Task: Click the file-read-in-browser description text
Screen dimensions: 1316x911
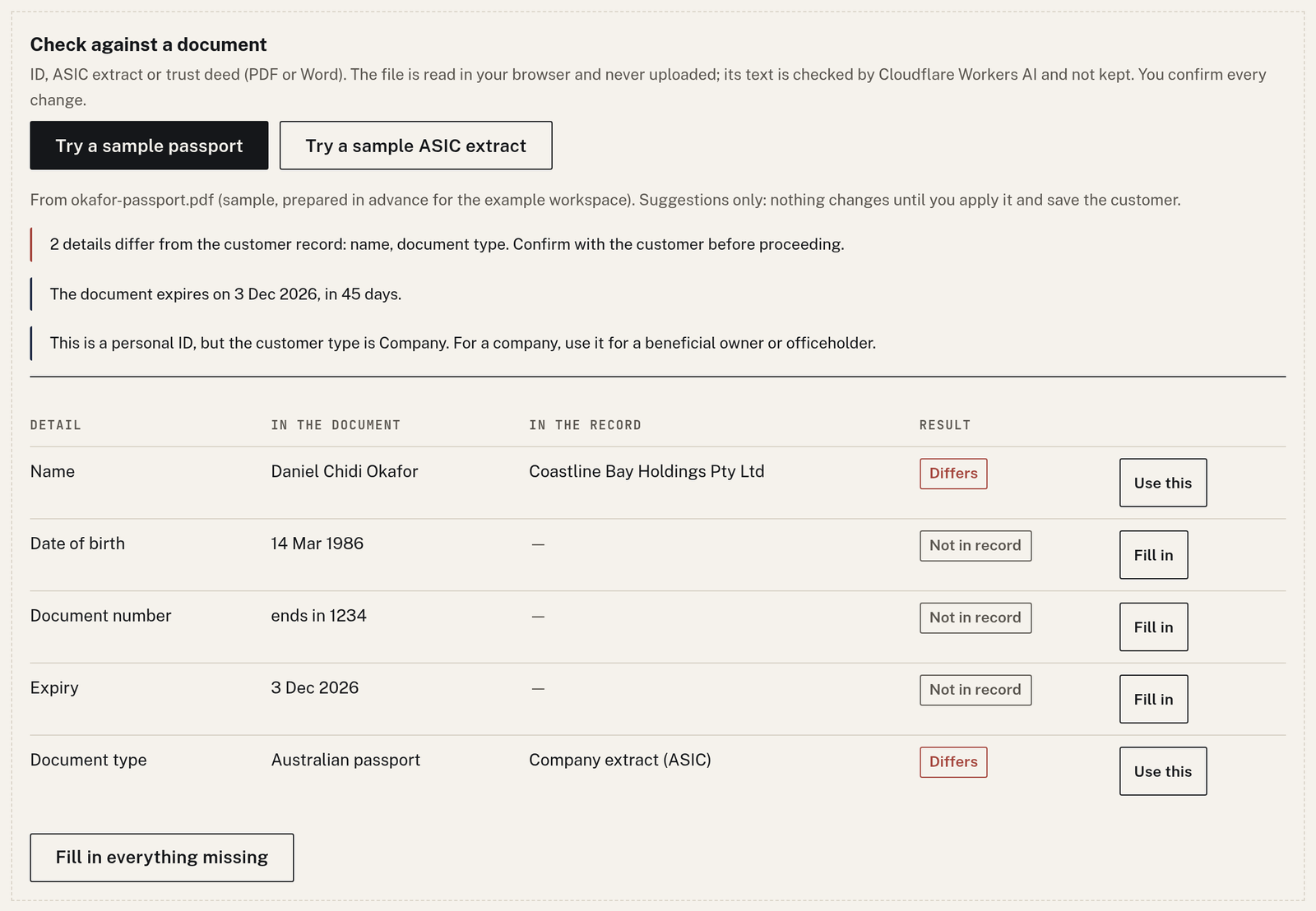Action: click(x=648, y=87)
